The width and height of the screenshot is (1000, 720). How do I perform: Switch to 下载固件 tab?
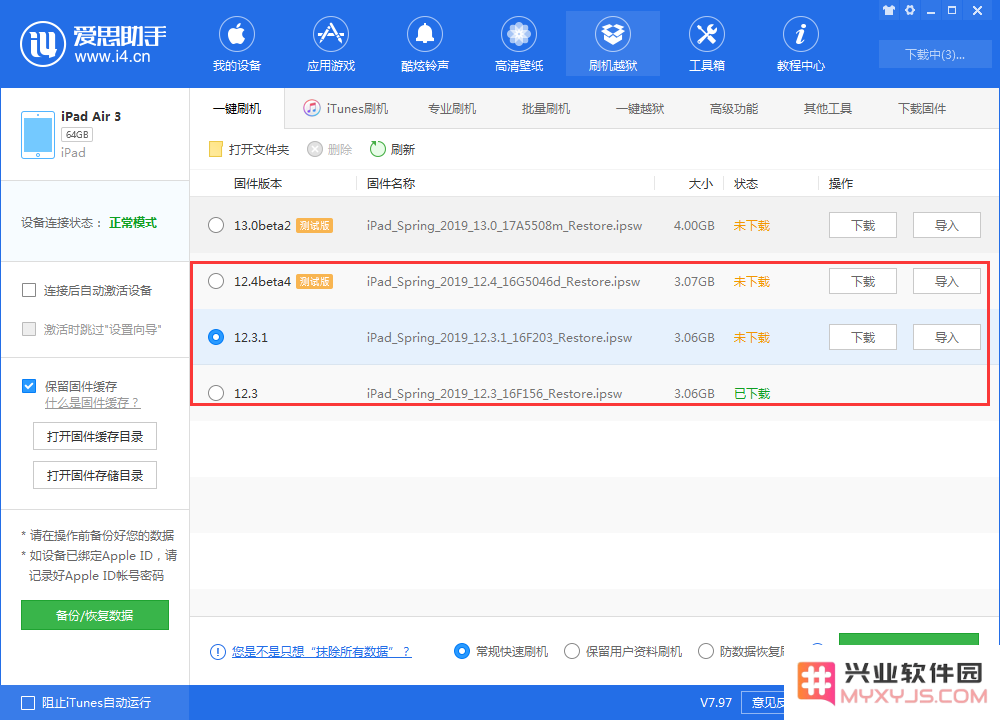922,108
